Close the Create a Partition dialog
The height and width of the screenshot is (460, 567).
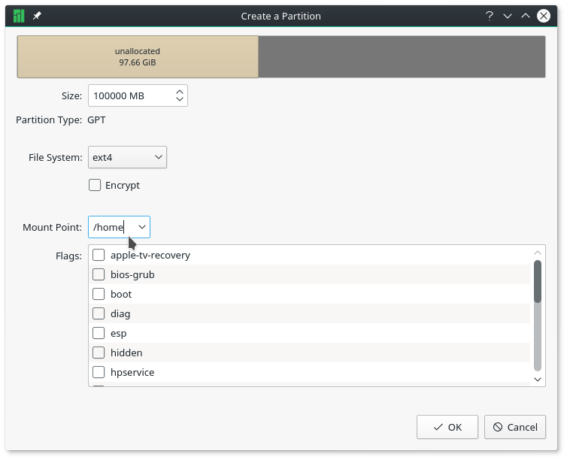point(543,16)
